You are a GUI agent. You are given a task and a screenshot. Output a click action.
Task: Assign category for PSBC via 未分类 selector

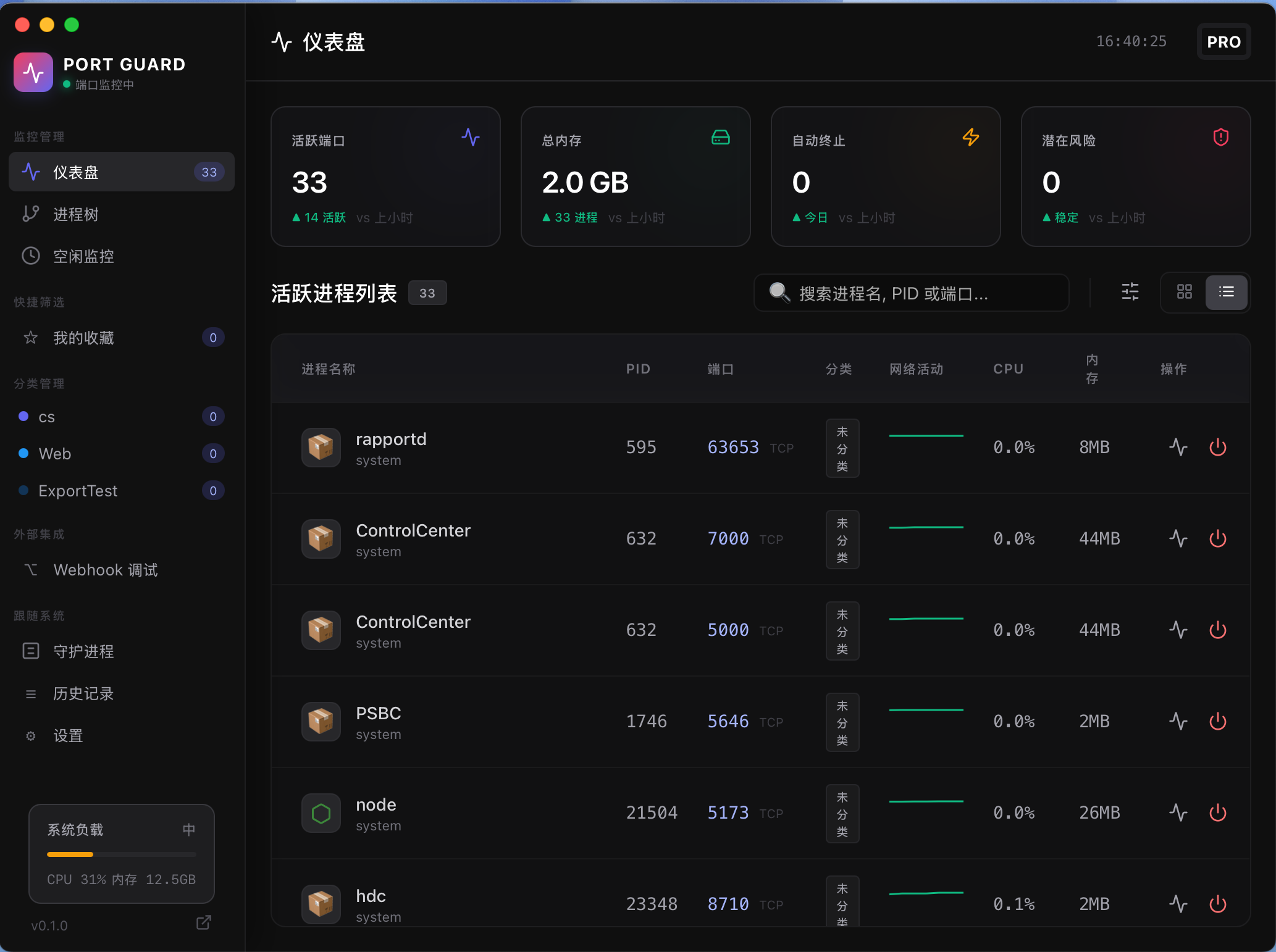tap(842, 722)
